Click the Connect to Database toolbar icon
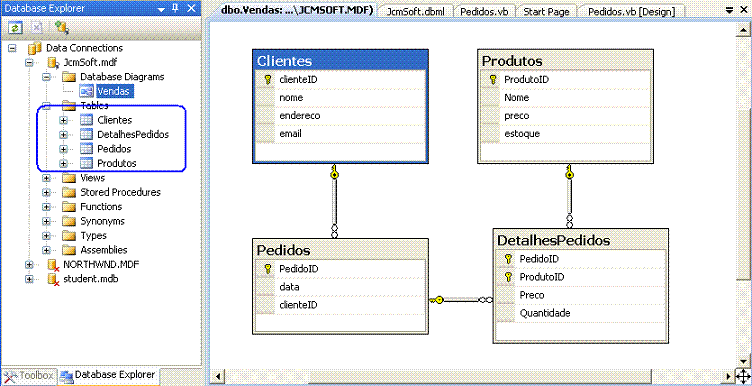The width and height of the screenshot is (752, 386). [x=61, y=28]
